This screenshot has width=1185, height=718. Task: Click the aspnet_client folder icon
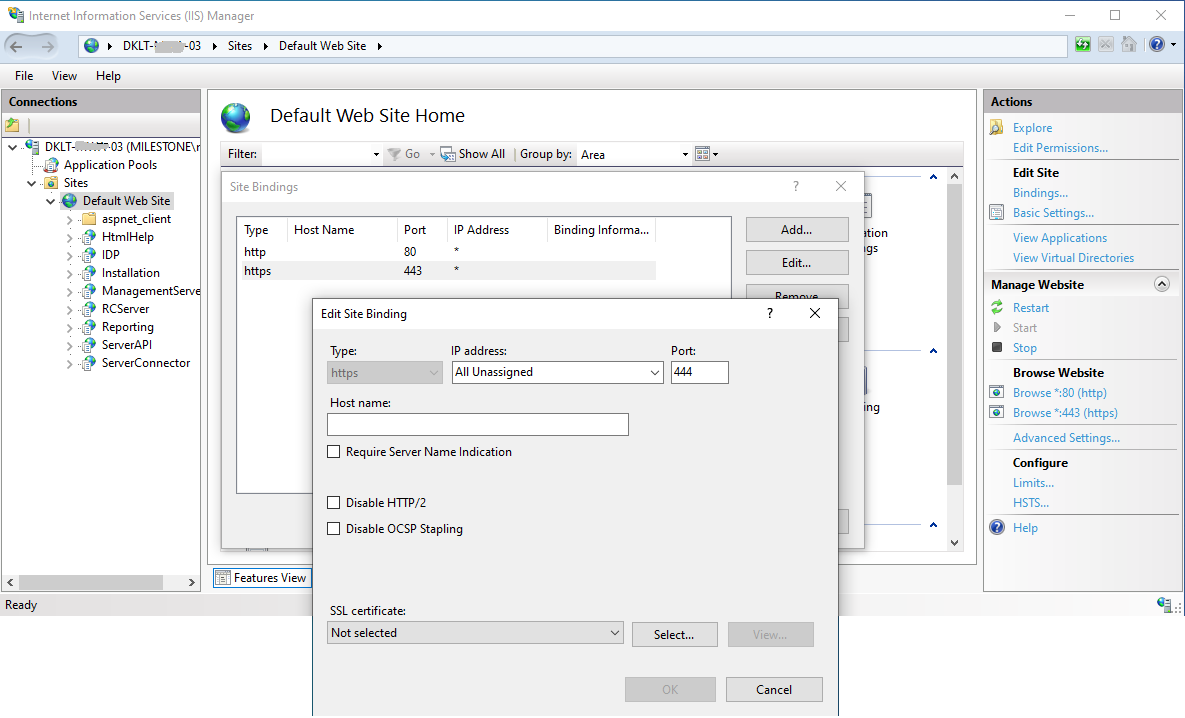pyautogui.click(x=88, y=219)
